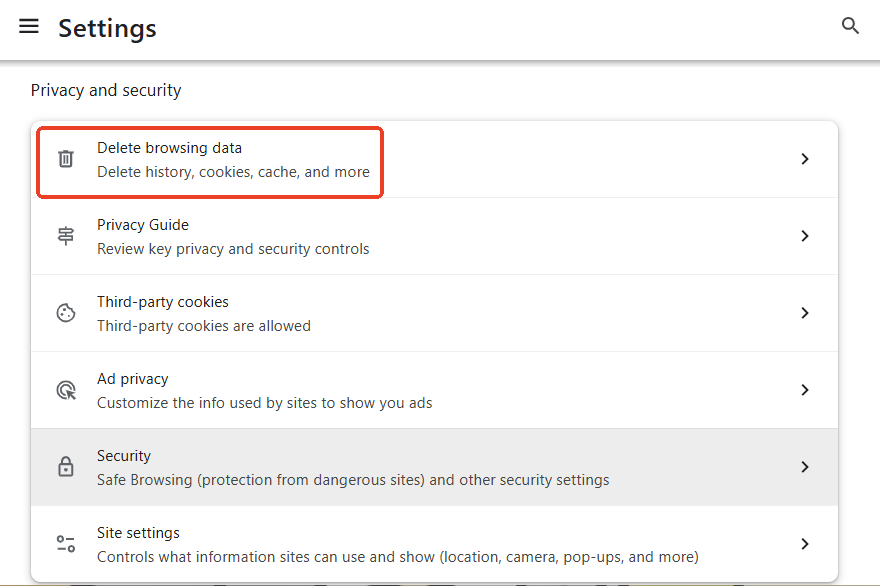The height and width of the screenshot is (586, 880).
Task: Open Delete browsing data settings
Action: click(x=210, y=158)
